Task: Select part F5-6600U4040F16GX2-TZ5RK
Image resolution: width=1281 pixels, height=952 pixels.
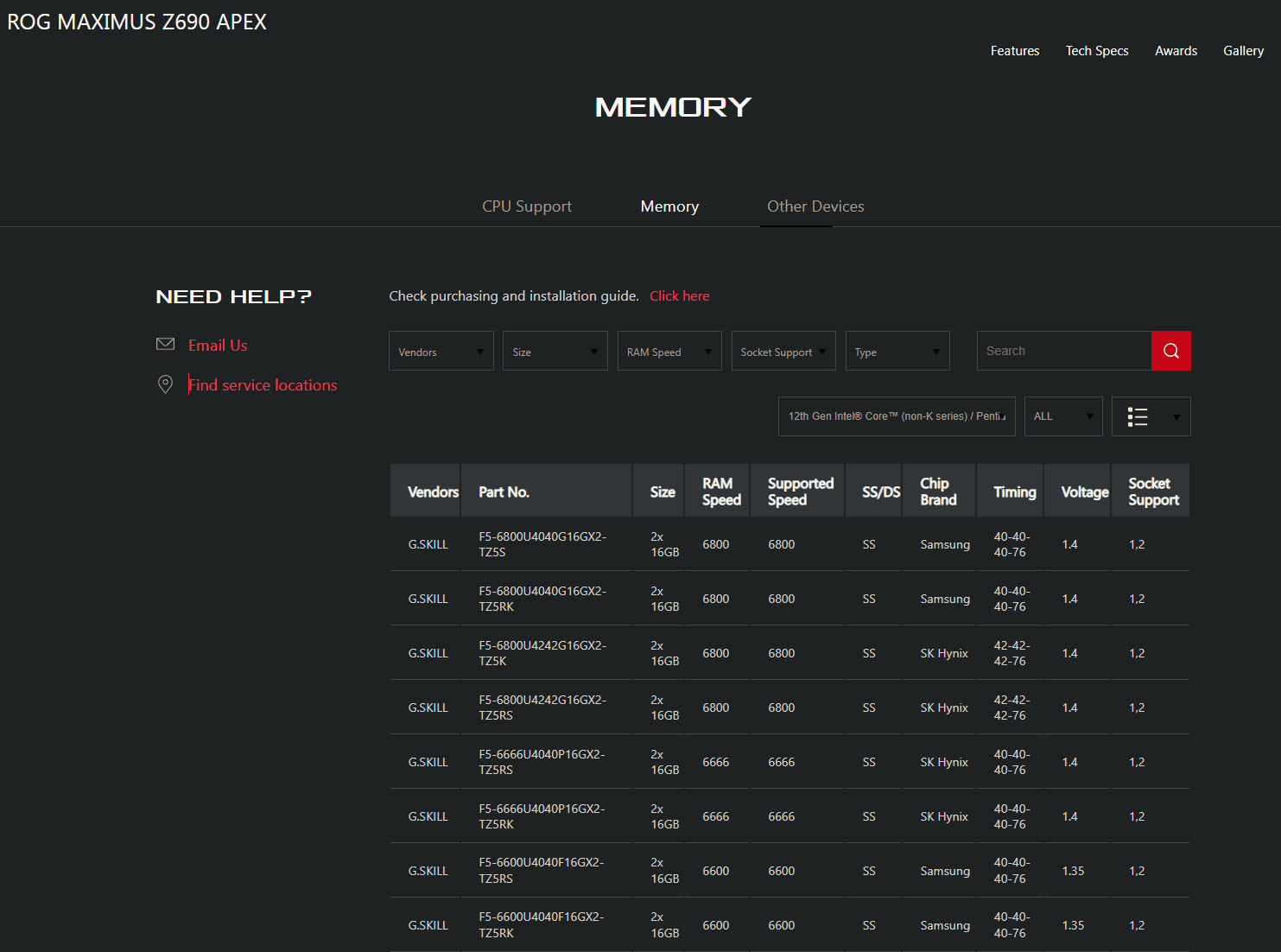Action: (542, 925)
